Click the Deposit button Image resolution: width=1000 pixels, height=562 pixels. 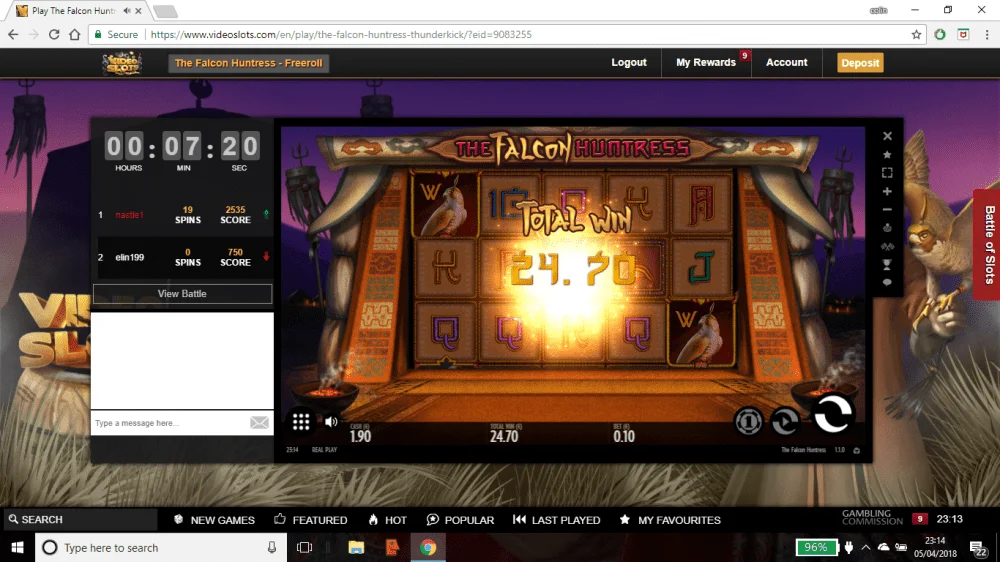coord(860,63)
